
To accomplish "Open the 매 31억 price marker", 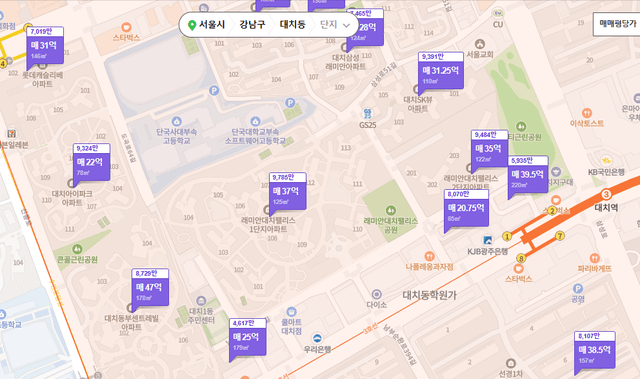I will pyautogui.click(x=45, y=45).
